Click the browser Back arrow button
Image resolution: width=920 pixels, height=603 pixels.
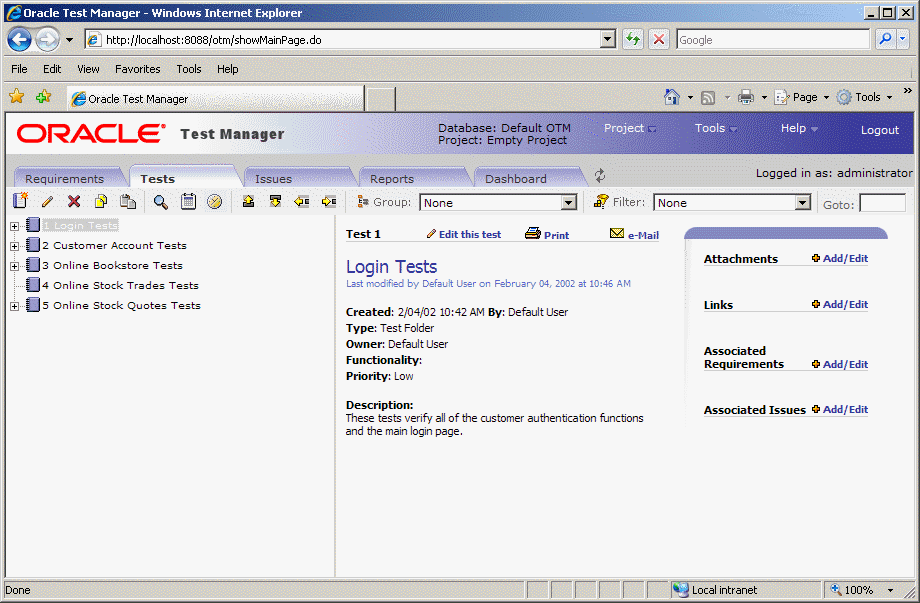(x=19, y=40)
